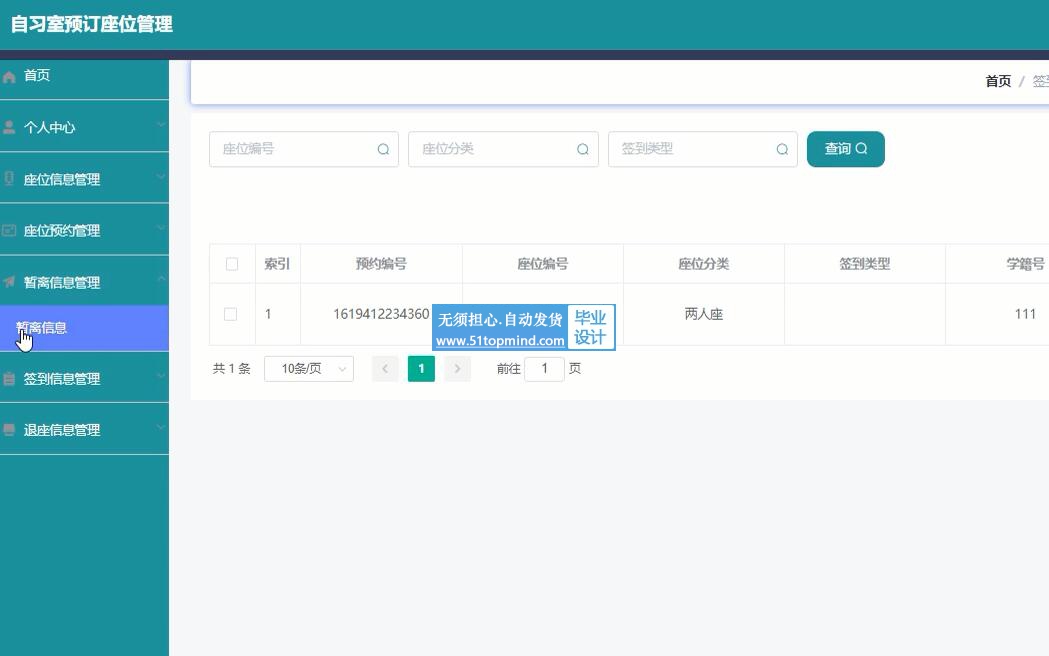Expand the 个人中心 menu chevron
This screenshot has height=656, width=1049.
[x=161, y=125]
